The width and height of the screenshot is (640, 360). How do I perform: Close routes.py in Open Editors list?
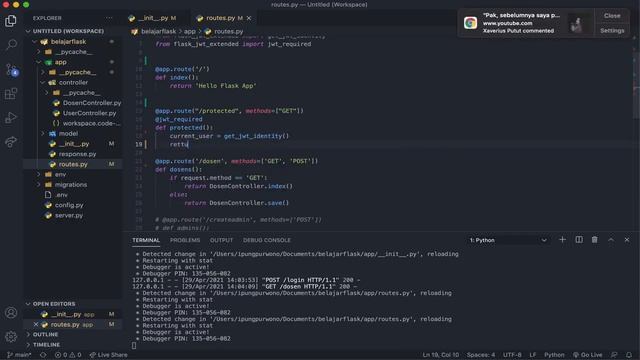36,324
